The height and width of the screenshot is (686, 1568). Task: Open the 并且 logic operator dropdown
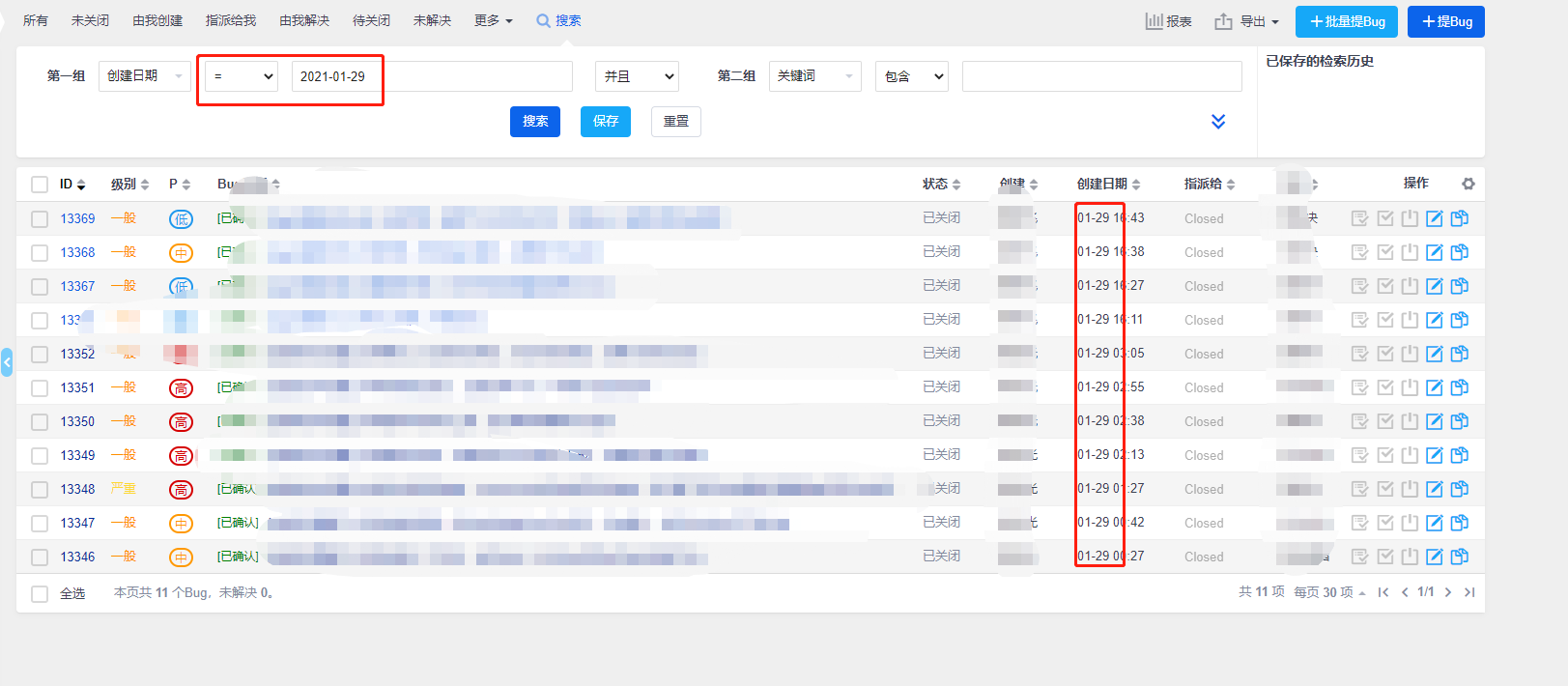(637, 76)
